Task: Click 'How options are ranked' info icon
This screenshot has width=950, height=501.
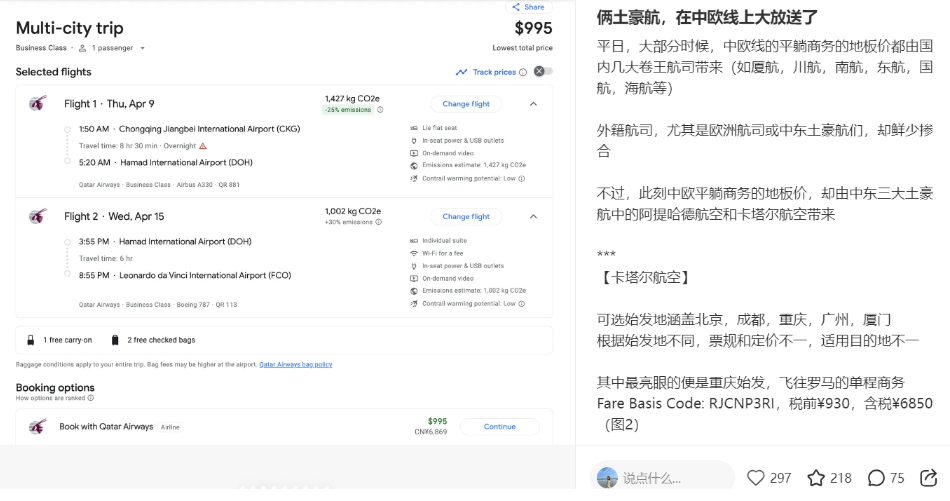Action: coord(91,398)
